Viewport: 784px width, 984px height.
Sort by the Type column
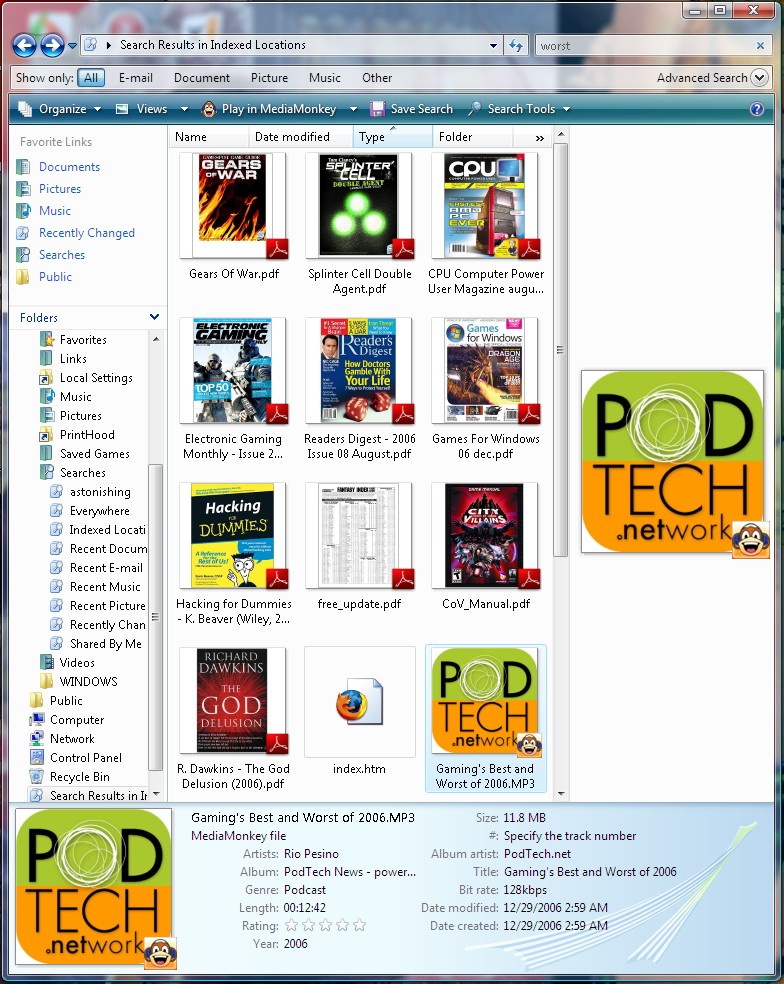[x=393, y=137]
